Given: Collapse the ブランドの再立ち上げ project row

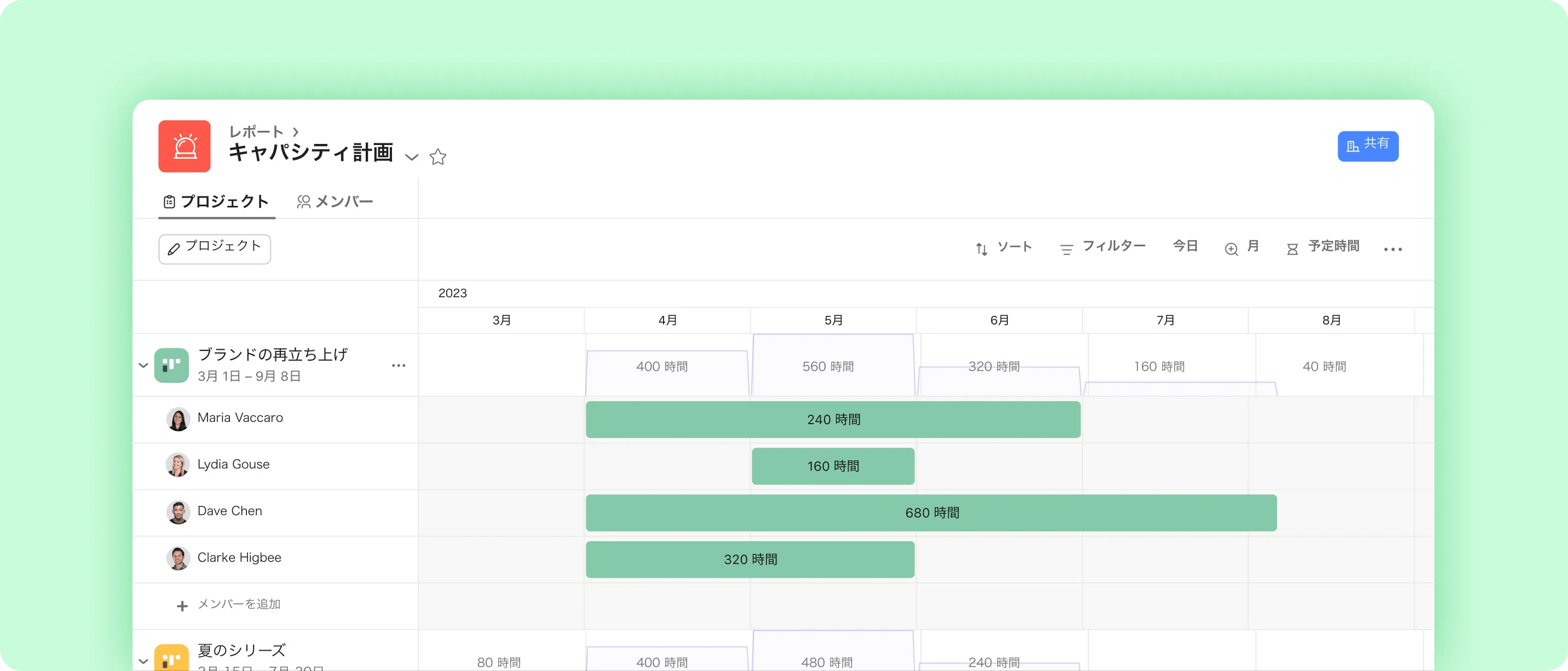Looking at the screenshot, I should (143, 365).
